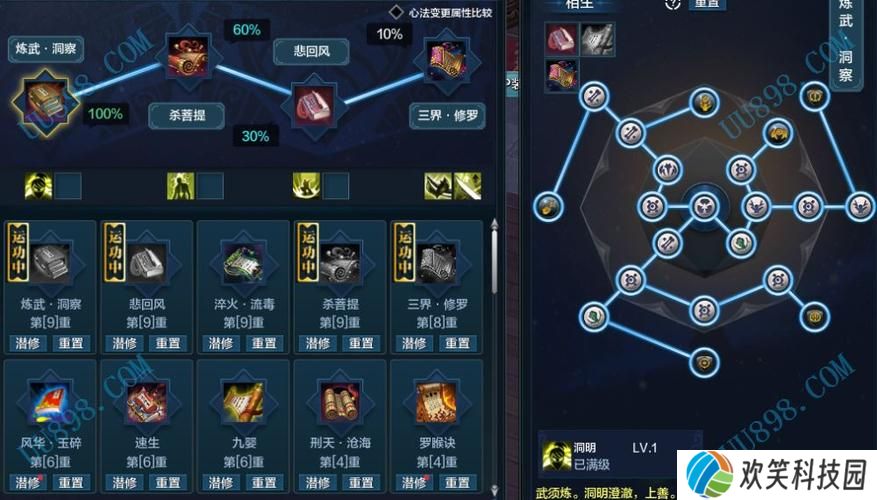Screen dimensions: 877x500
Task: Select the 罗睺诀 skill book icon
Action: click(436, 402)
